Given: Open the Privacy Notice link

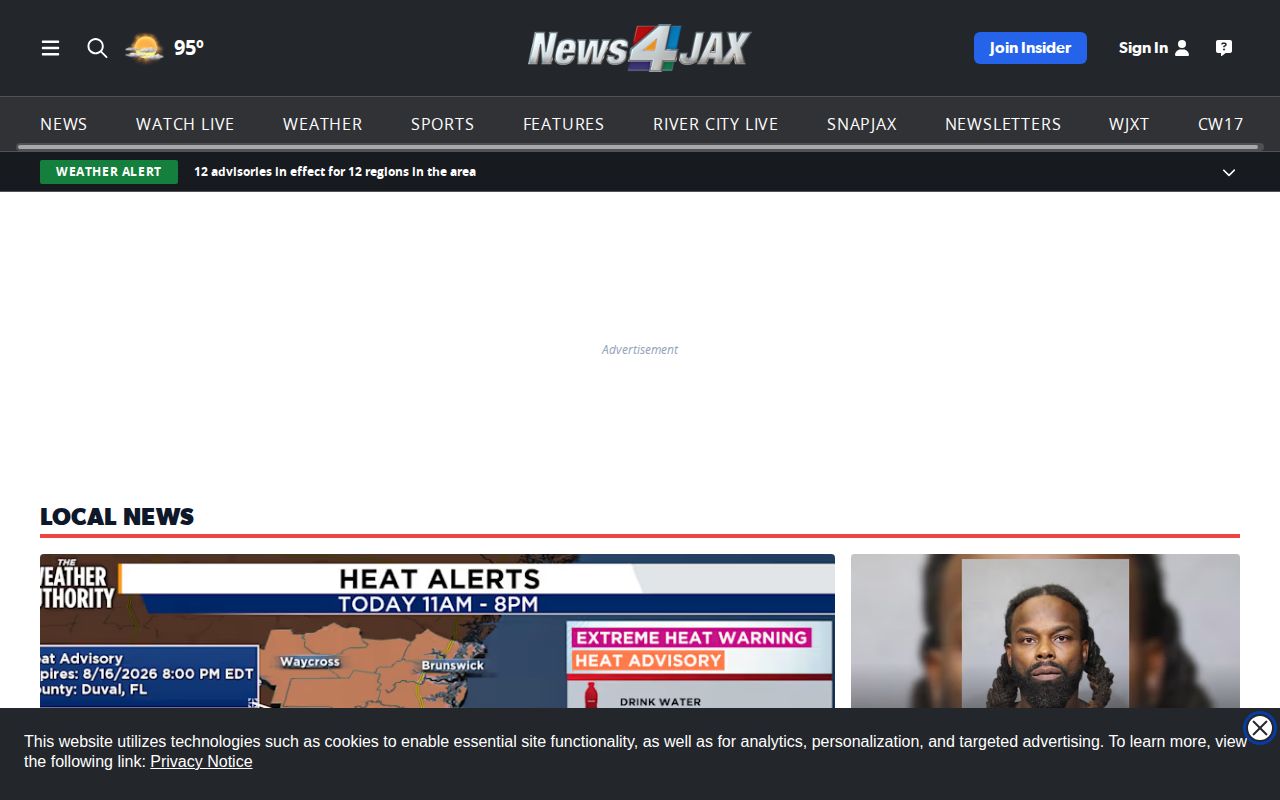Looking at the screenshot, I should click(x=201, y=762).
